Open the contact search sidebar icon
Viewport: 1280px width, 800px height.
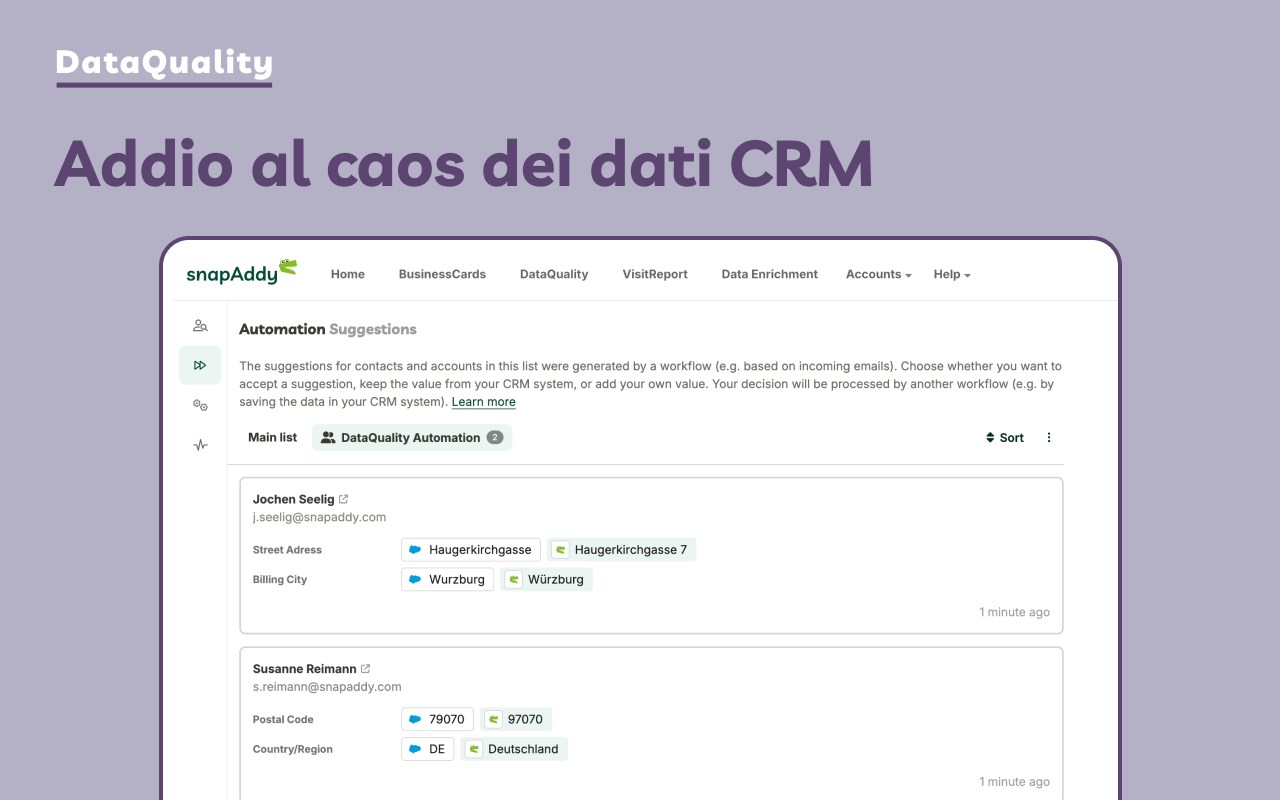pos(200,325)
